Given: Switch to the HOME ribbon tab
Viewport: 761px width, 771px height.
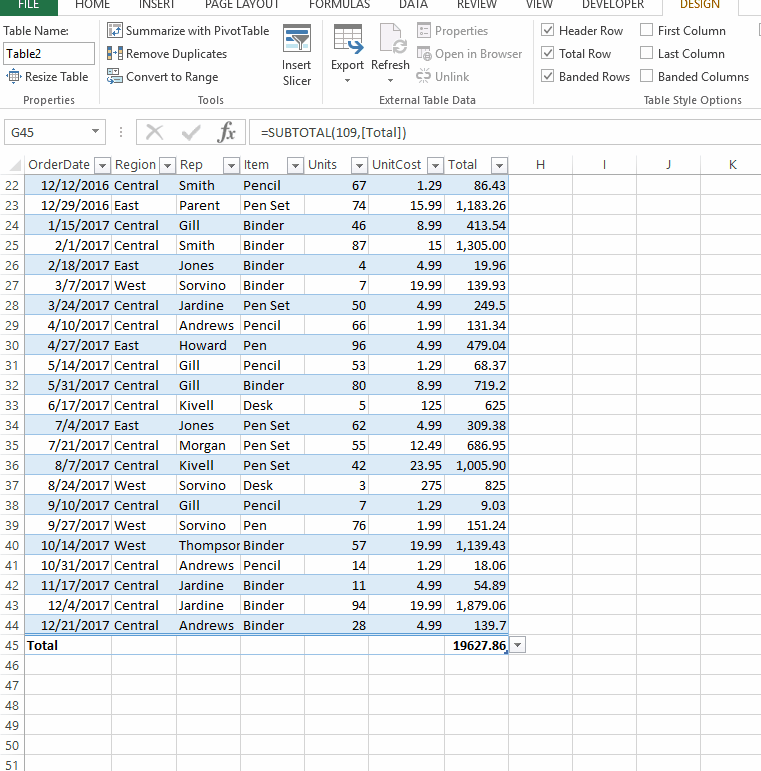Looking at the screenshot, I should [x=92, y=5].
